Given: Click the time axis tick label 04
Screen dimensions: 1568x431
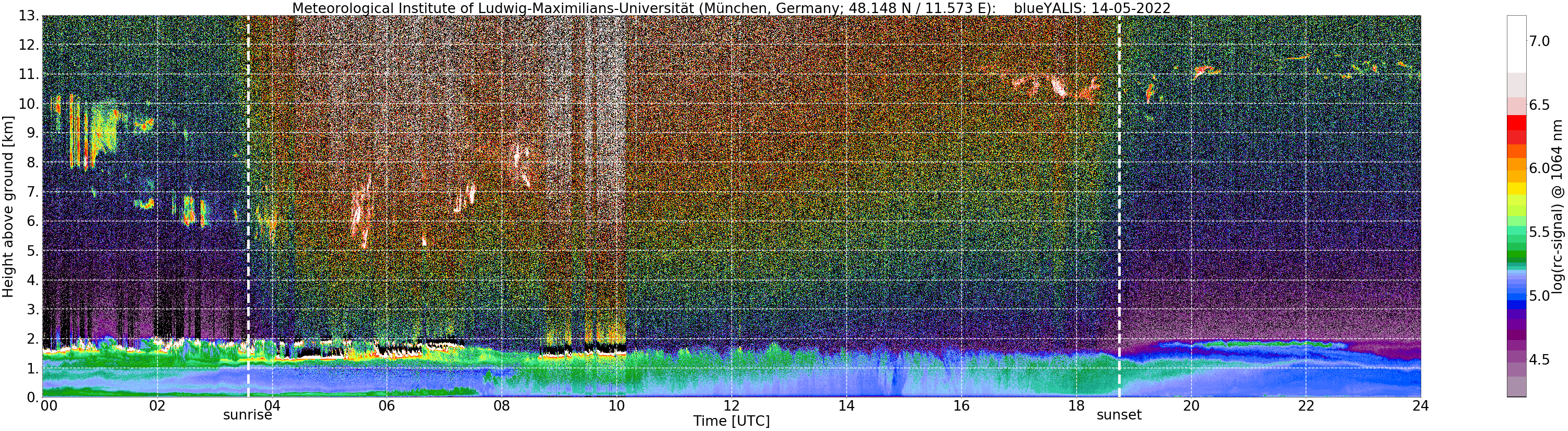Looking at the screenshot, I should click(x=272, y=406).
